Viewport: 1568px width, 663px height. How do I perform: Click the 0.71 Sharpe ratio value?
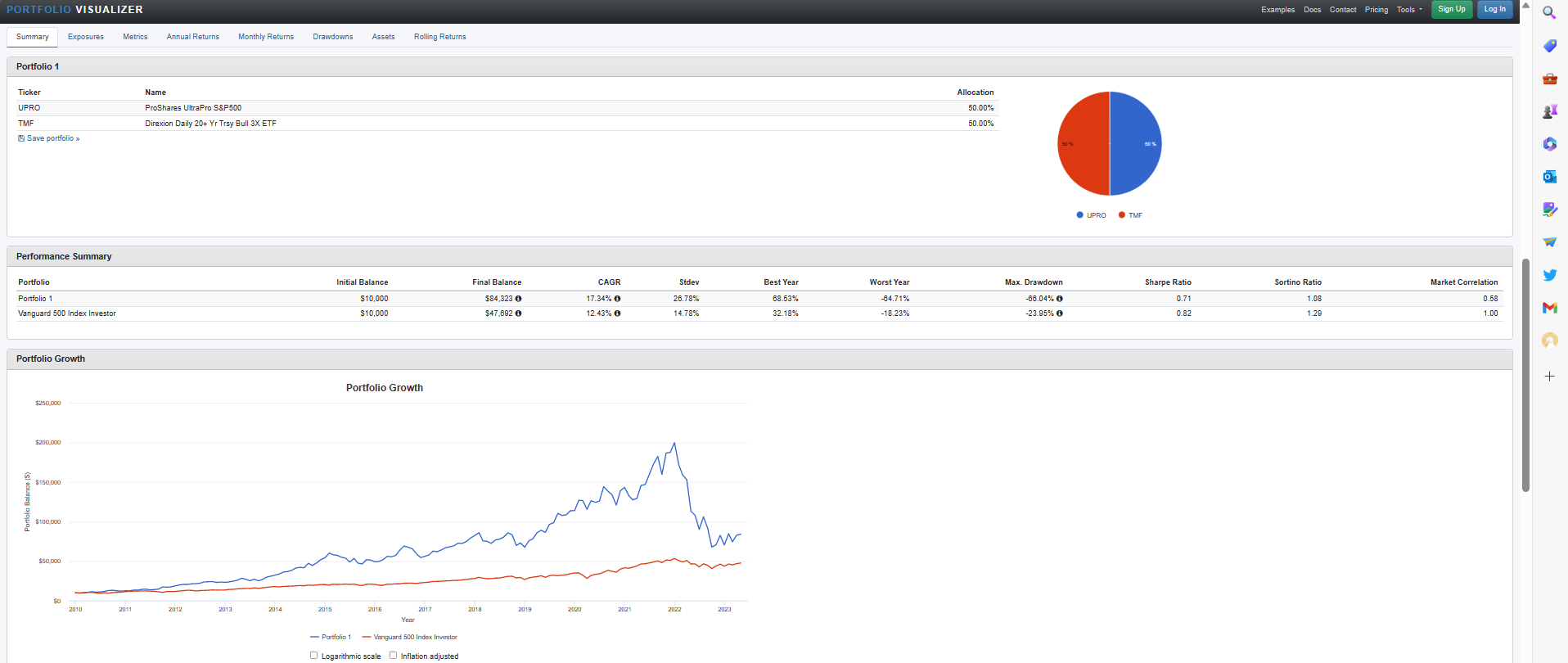click(1184, 299)
